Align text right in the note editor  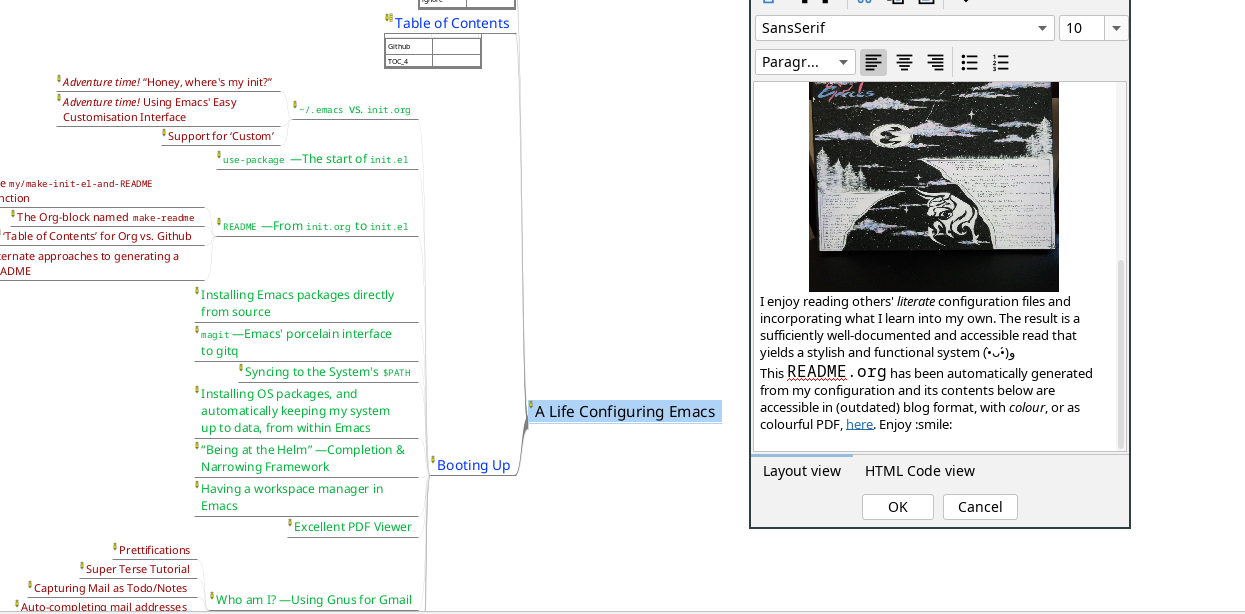935,62
